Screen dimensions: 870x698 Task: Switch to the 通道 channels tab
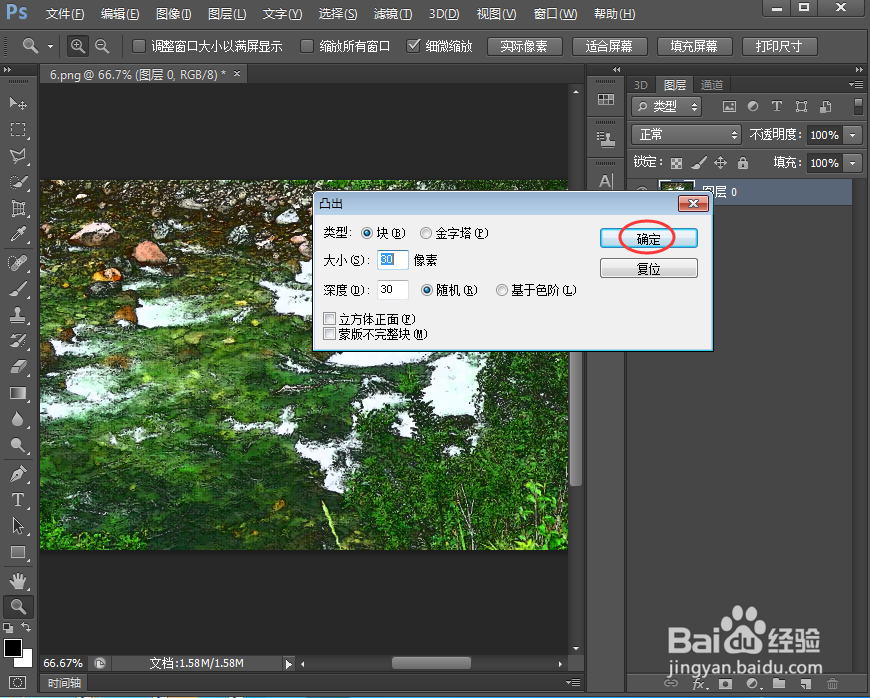tap(712, 85)
